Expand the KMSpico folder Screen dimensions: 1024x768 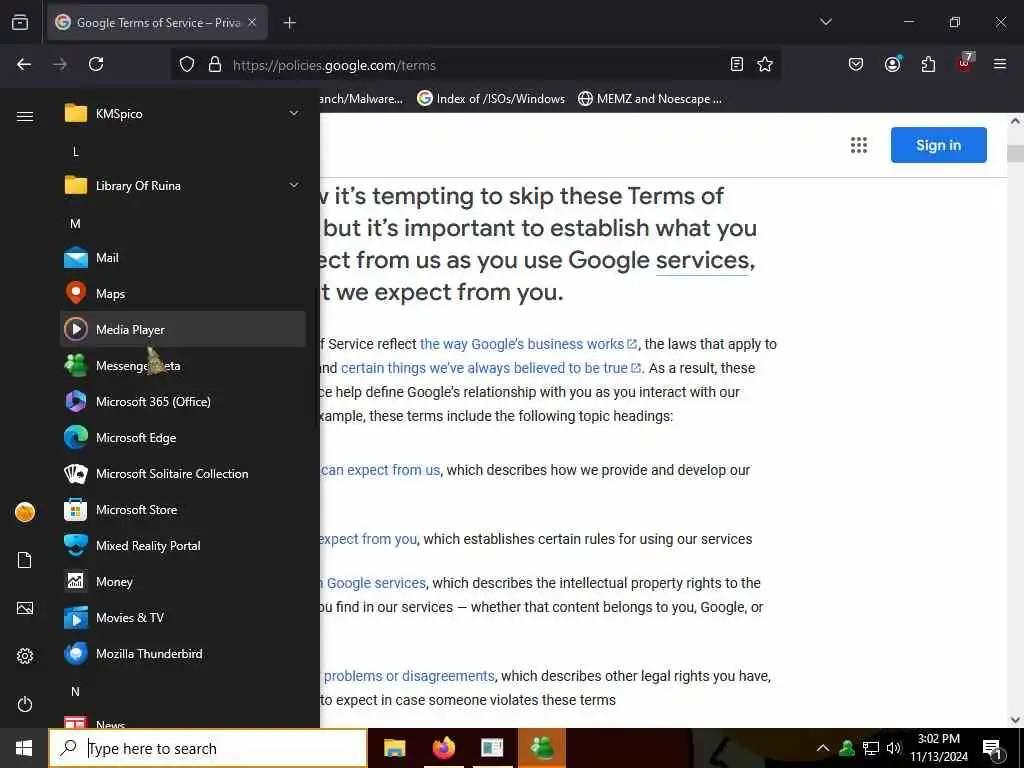[x=182, y=113]
